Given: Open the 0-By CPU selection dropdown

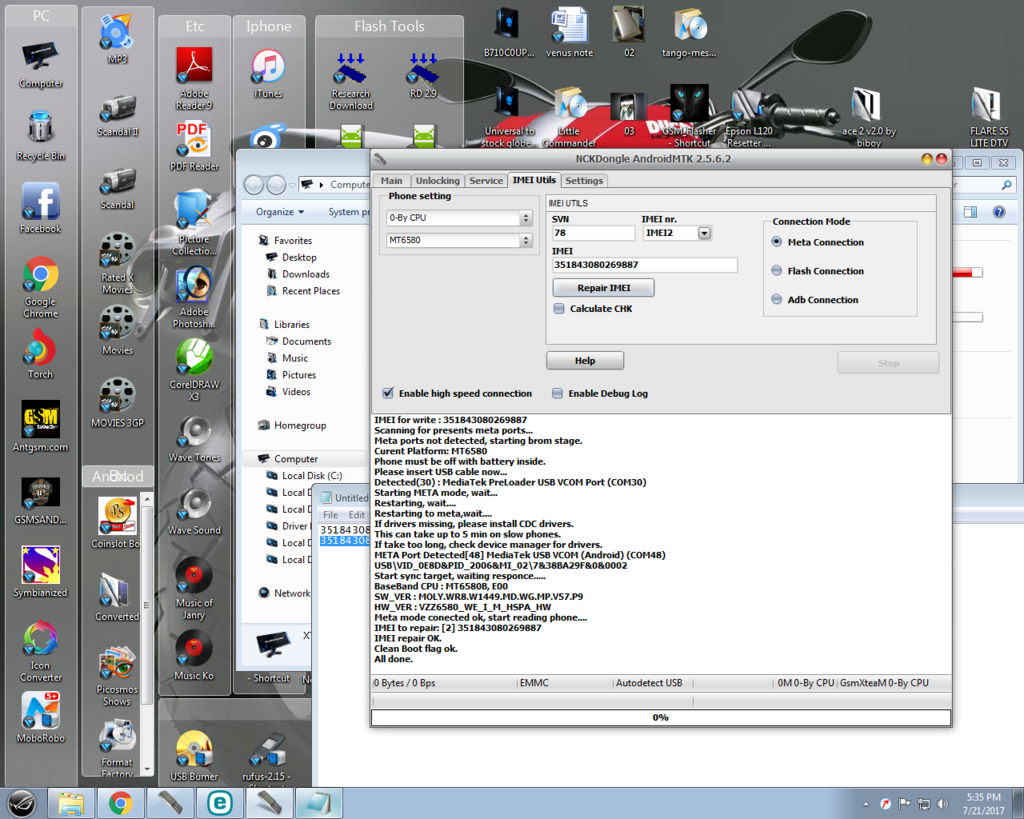Looking at the screenshot, I should click(526, 218).
